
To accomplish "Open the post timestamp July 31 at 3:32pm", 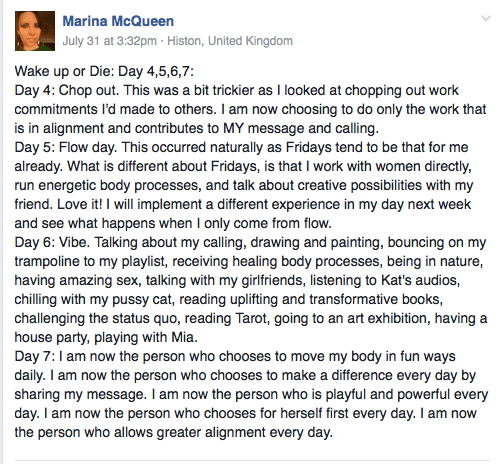I will click(x=110, y=41).
